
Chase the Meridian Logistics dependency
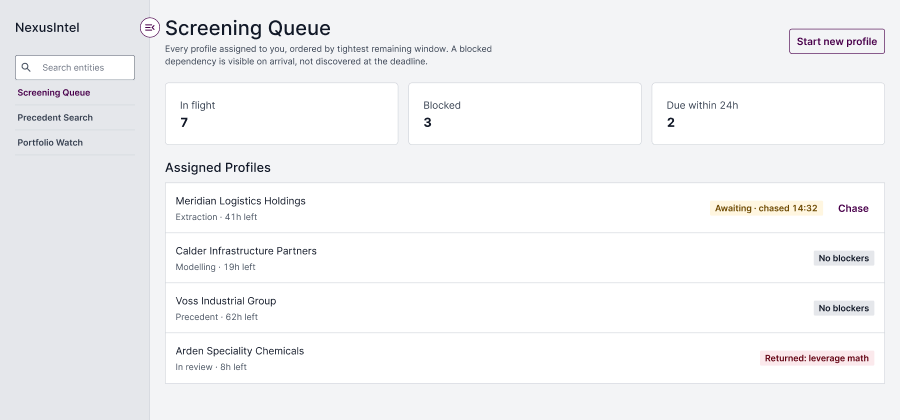tap(853, 208)
